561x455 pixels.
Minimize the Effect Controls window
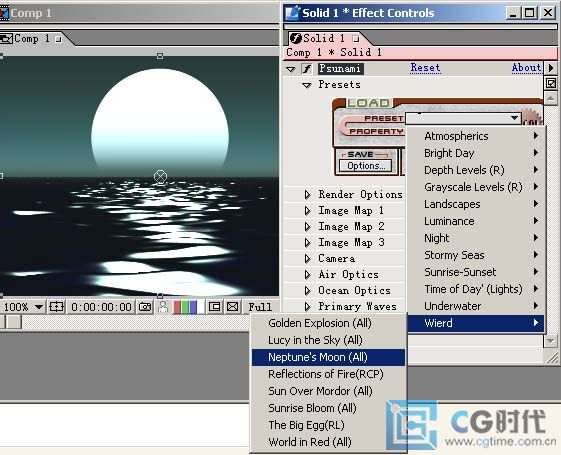[513, 13]
